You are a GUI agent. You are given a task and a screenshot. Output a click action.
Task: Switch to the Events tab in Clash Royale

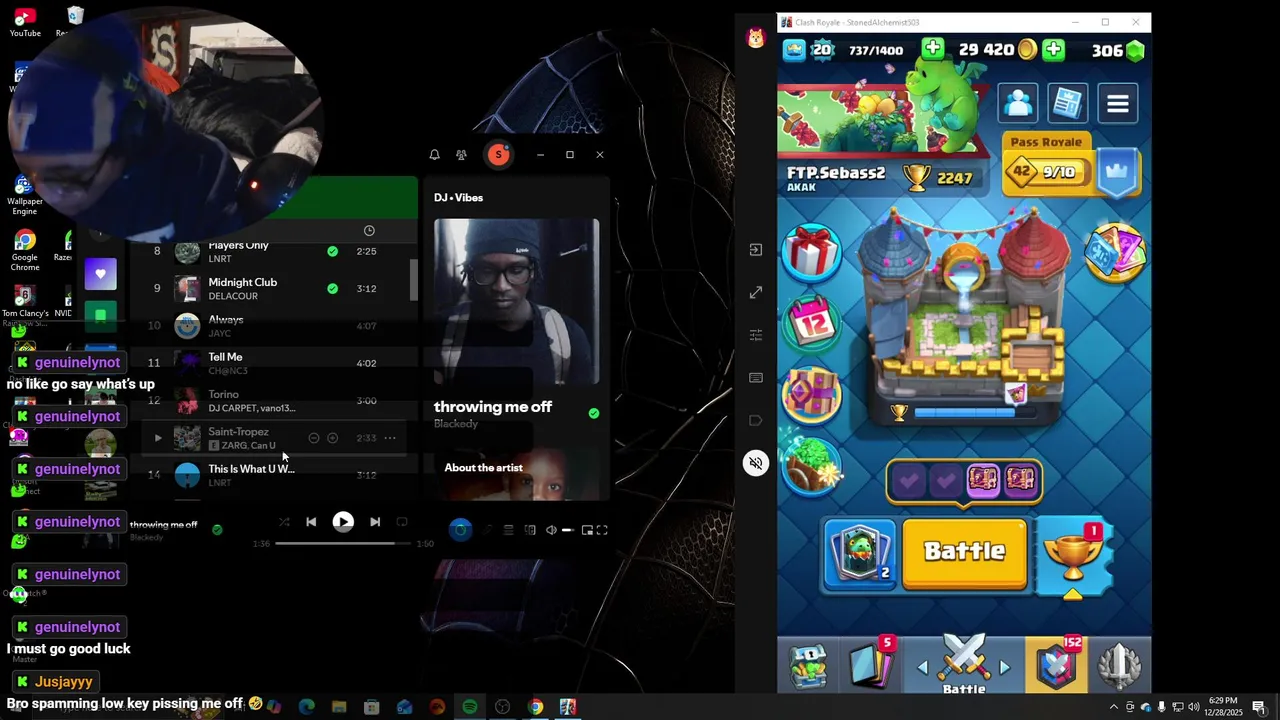(x=1120, y=666)
